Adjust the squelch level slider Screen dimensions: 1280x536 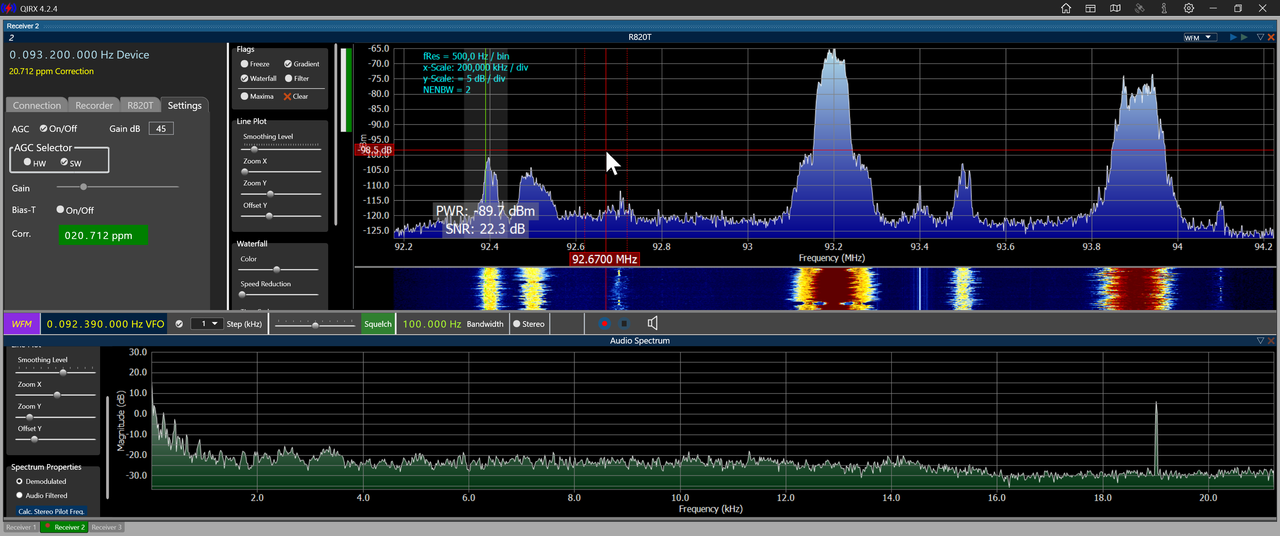pos(315,324)
